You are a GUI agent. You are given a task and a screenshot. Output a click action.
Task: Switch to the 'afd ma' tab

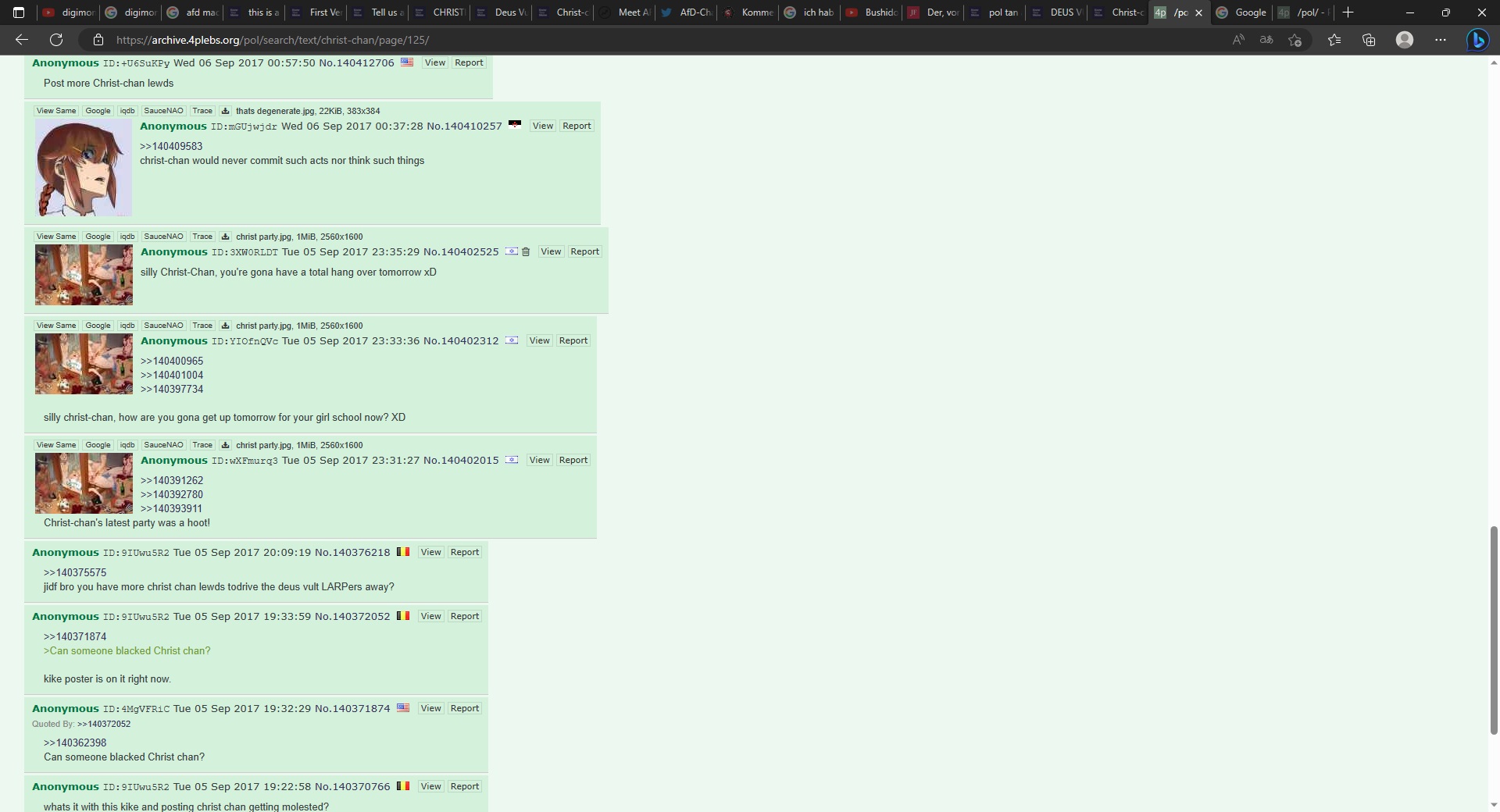pos(193,12)
